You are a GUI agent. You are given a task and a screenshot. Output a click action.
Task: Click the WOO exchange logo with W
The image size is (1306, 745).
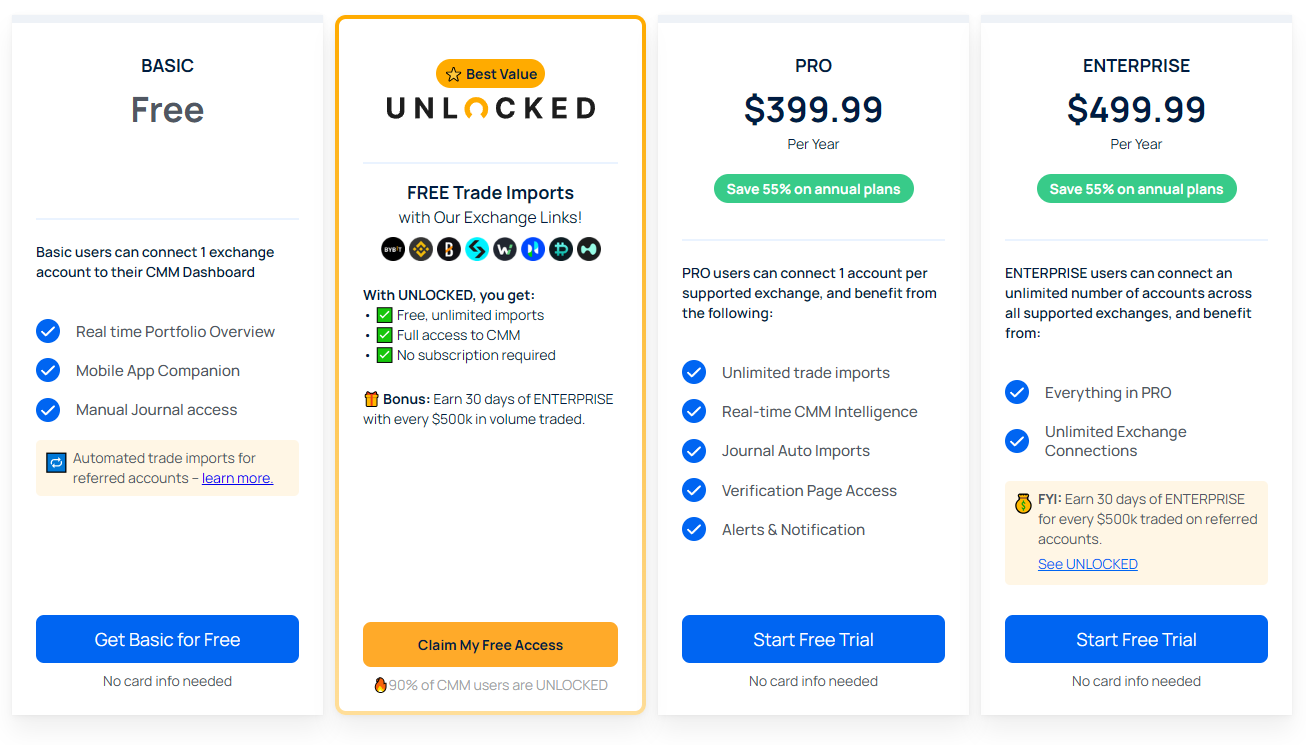pos(505,249)
